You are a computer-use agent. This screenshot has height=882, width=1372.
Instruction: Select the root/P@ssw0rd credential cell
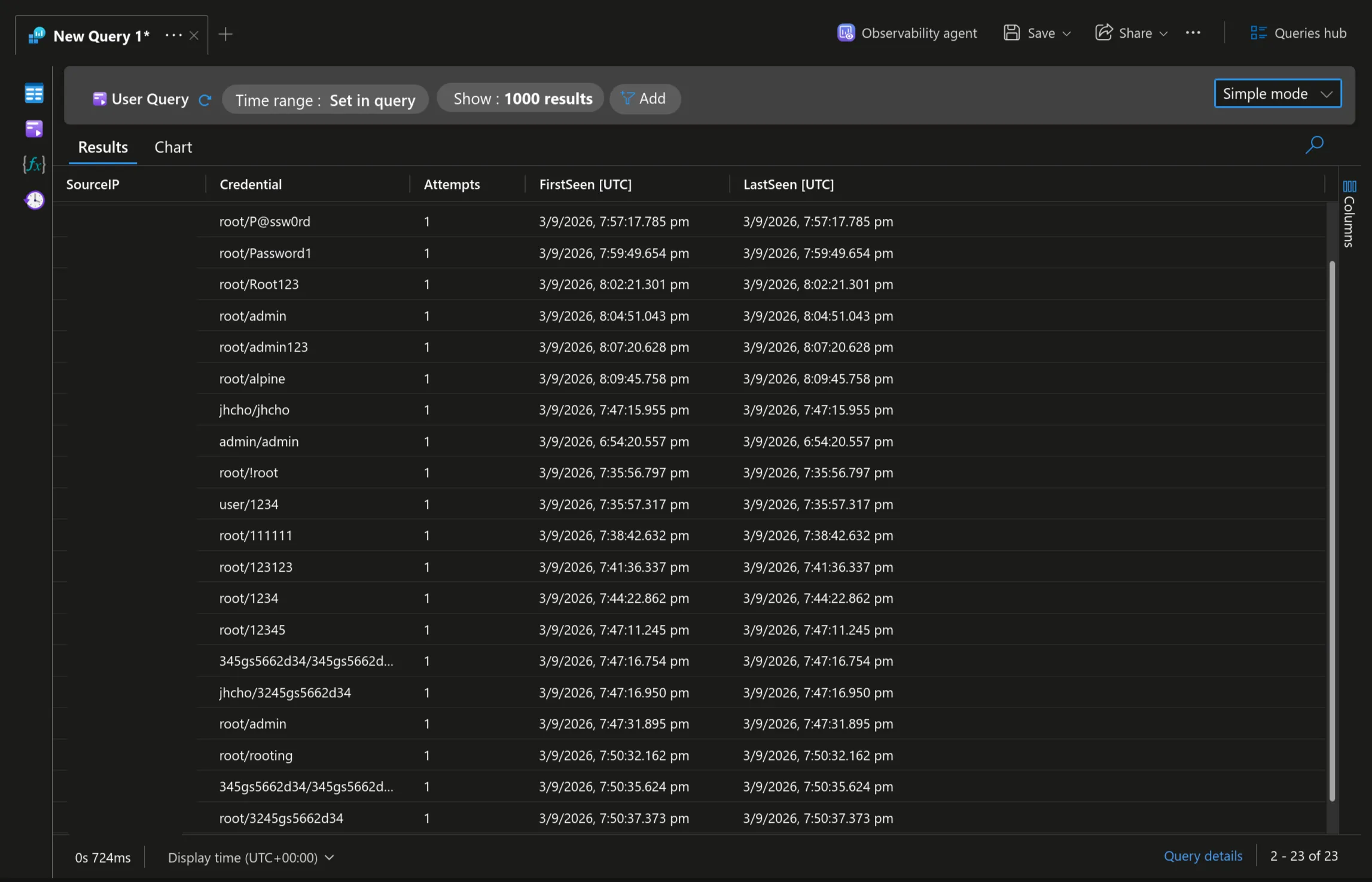(264, 221)
